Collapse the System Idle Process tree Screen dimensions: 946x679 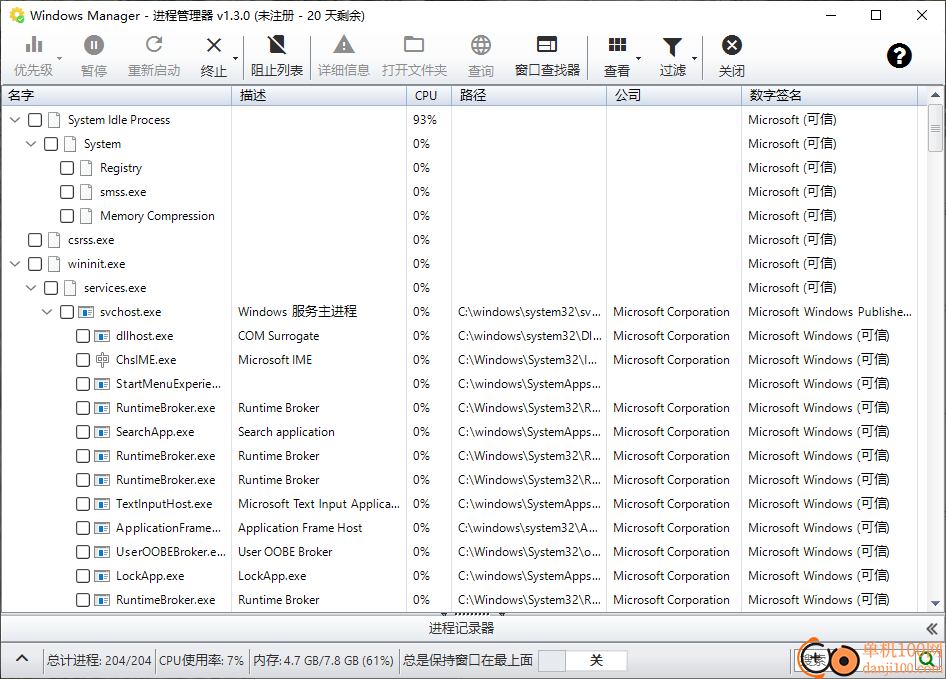[x=16, y=120]
